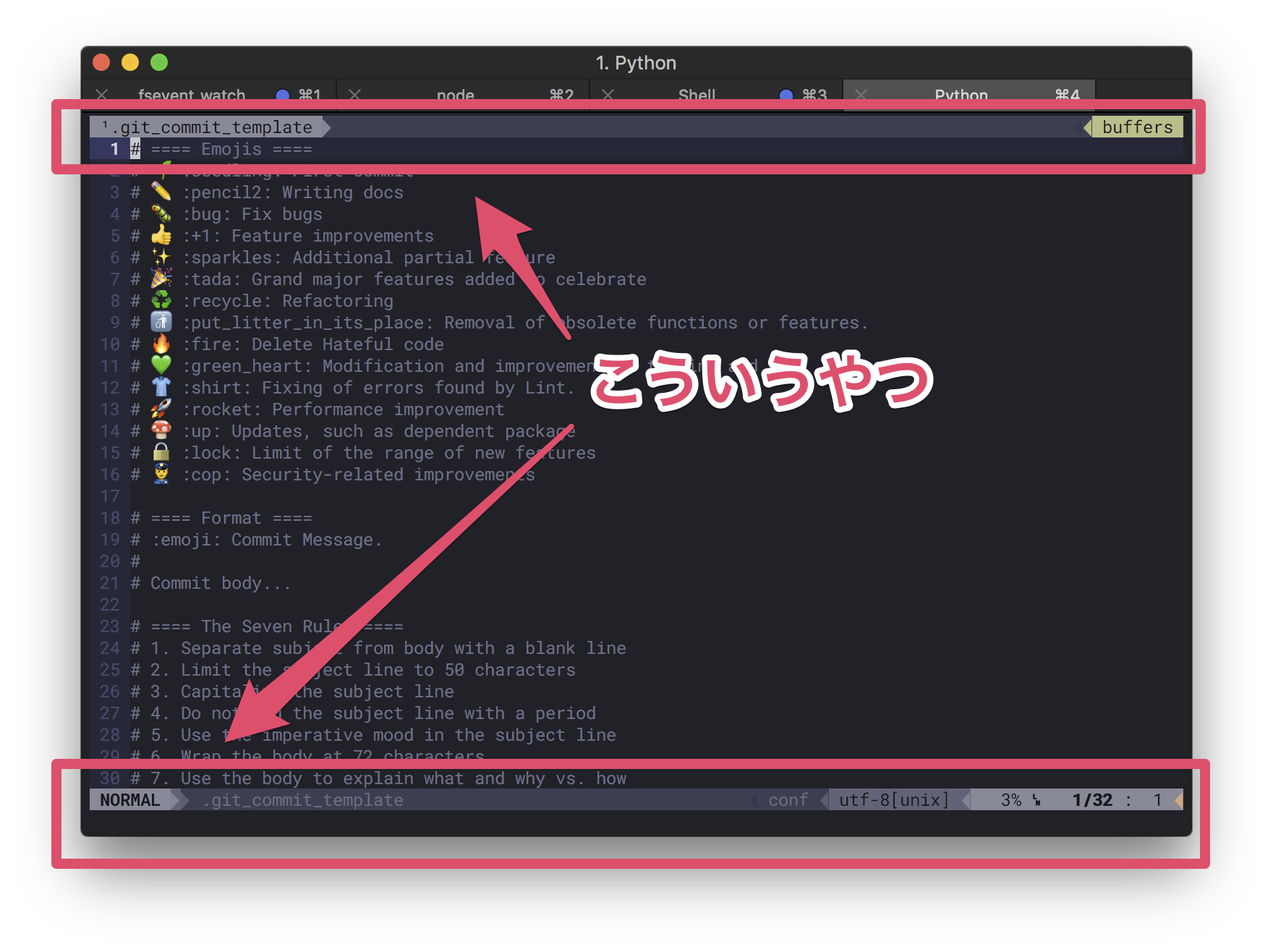Place cursor on '==== Emojis ====' header
1273x952 pixels.
[231, 149]
